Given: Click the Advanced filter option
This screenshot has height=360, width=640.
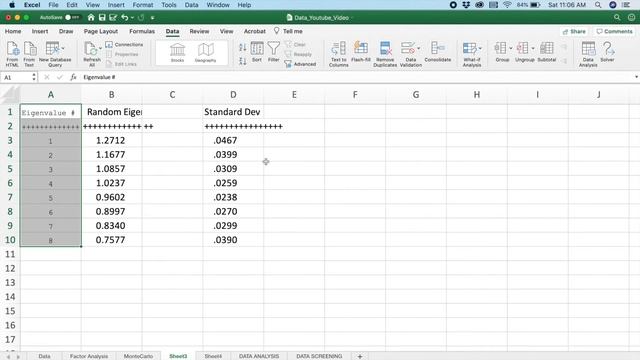Looking at the screenshot, I should click(x=300, y=64).
